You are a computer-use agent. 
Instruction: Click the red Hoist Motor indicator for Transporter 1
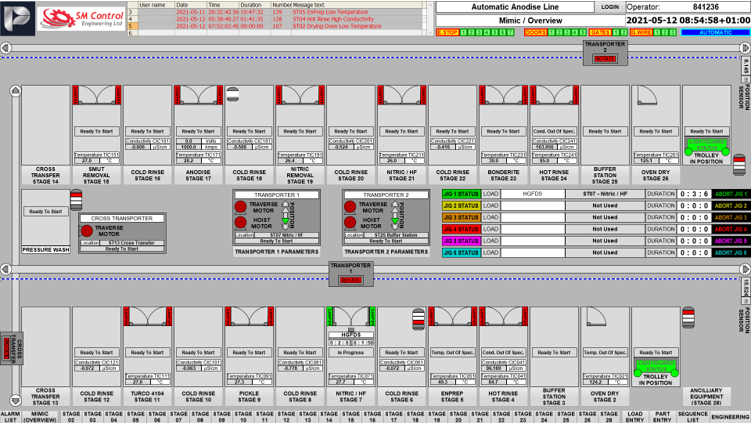coord(240,223)
